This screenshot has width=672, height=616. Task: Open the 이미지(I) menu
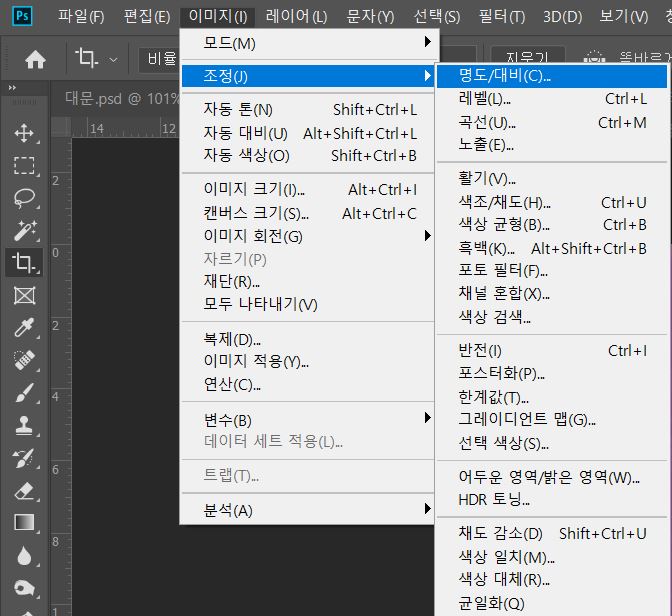pyautogui.click(x=218, y=17)
